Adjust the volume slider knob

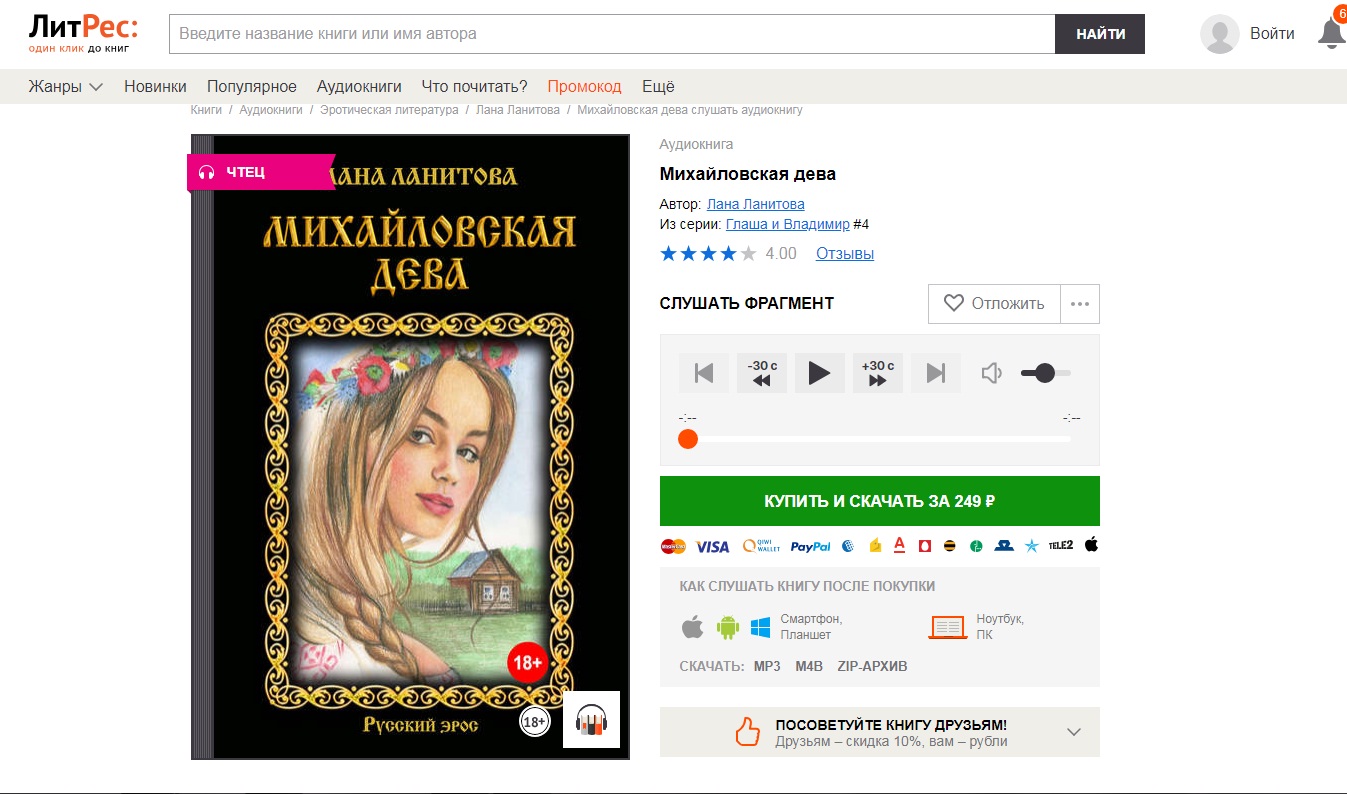[x=1044, y=373]
